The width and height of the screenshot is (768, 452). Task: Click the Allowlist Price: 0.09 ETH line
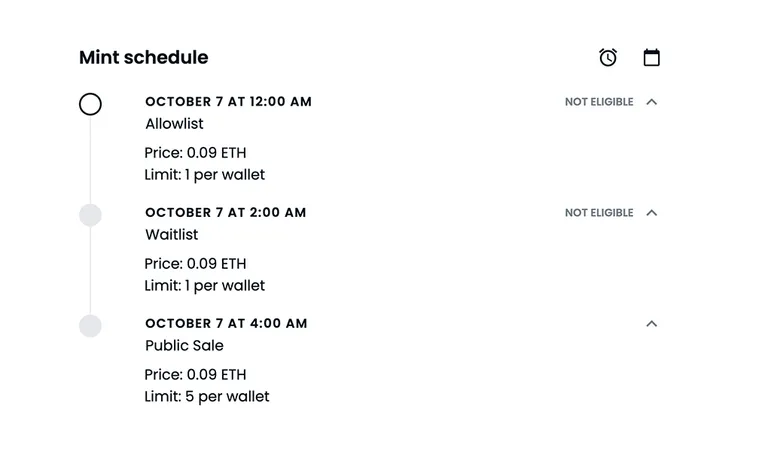195,153
